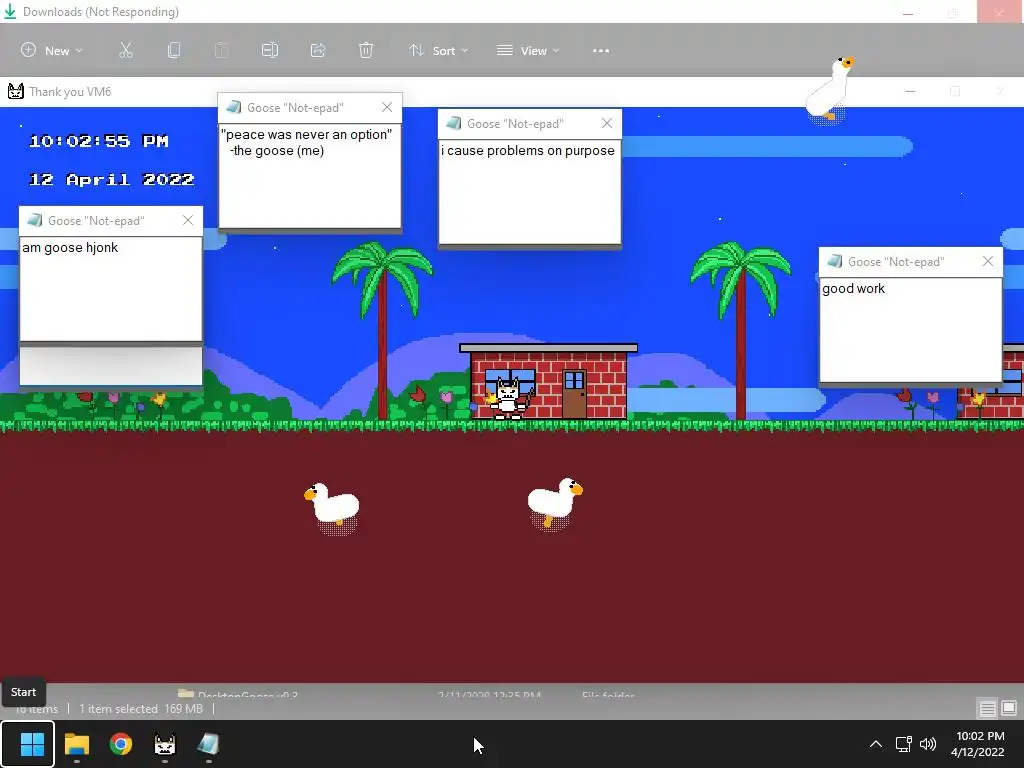The height and width of the screenshot is (768, 1024).
Task: Click the text area of "good work" notepad
Action: (x=910, y=330)
